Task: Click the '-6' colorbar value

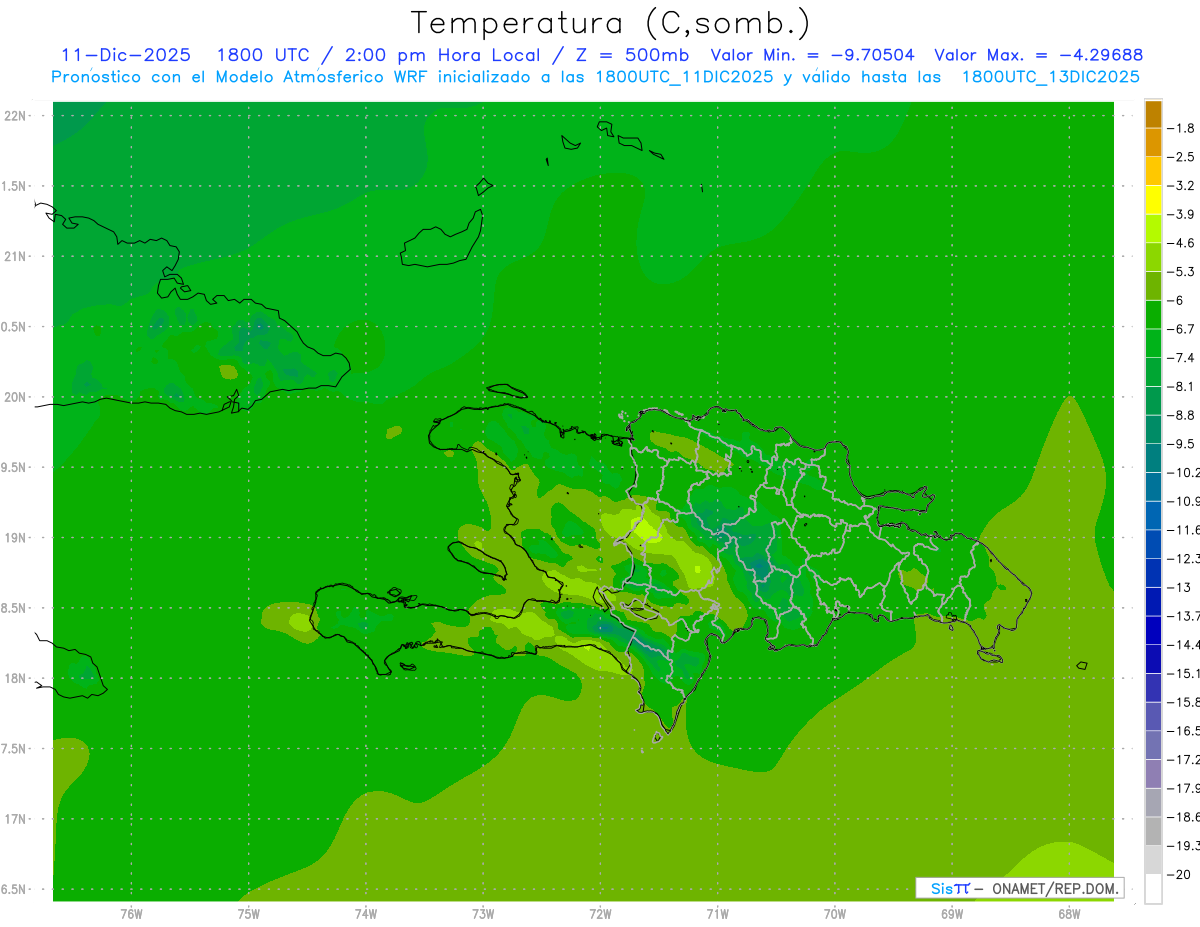Action: coord(1177,300)
